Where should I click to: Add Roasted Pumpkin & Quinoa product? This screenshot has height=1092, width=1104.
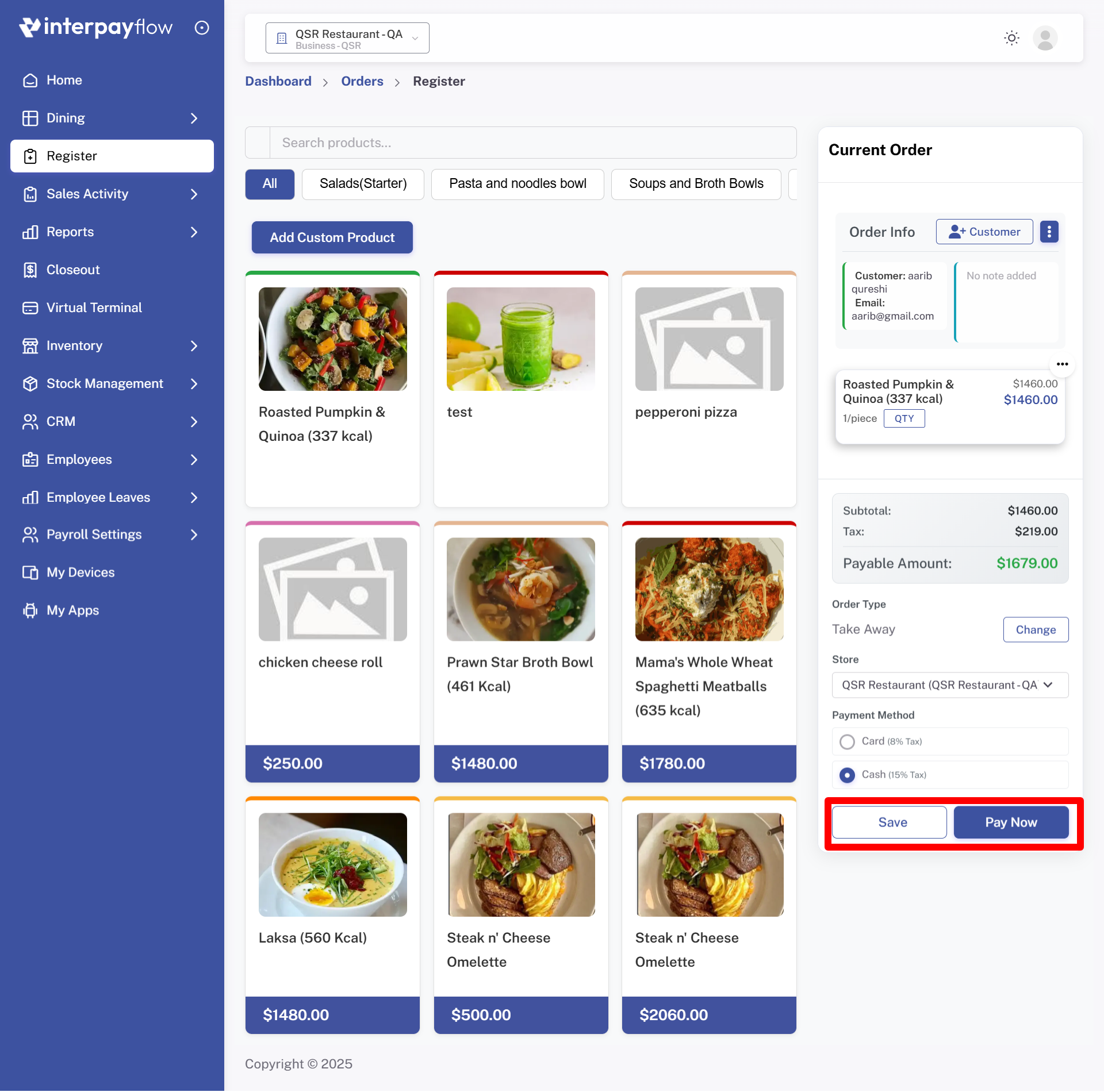[332, 389]
